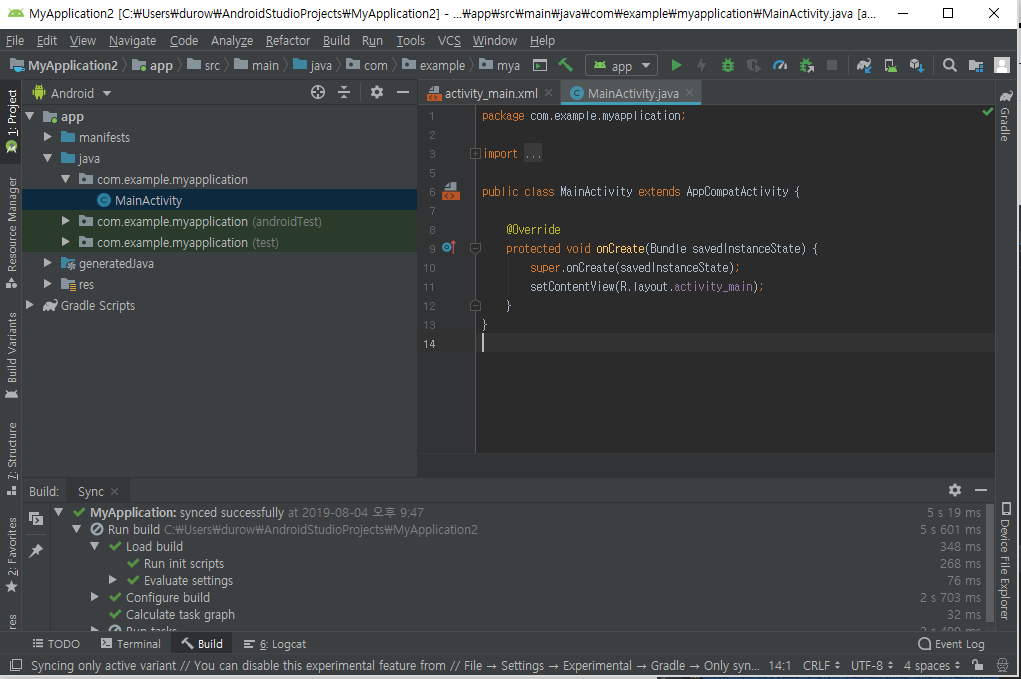Image resolution: width=1021 pixels, height=679 pixels.
Task: Open Project Structure icon in toolbar
Action: (975, 65)
